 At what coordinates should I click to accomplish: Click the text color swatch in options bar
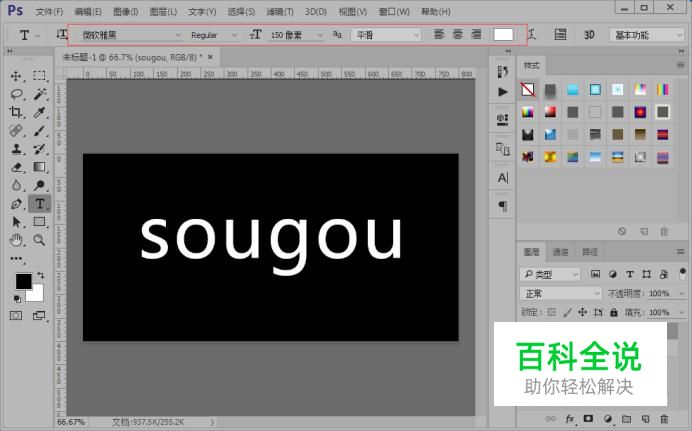pos(503,34)
